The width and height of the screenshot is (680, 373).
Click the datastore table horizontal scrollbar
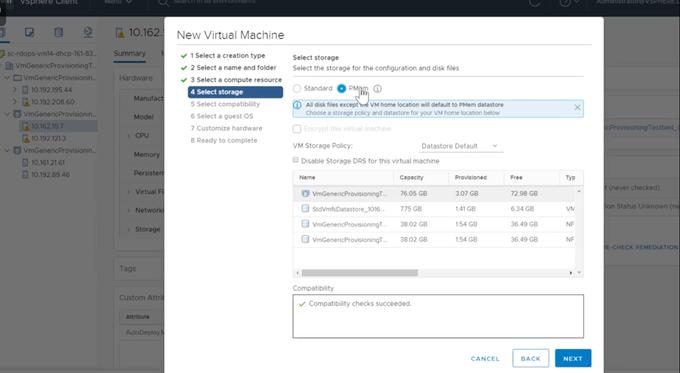coord(360,273)
